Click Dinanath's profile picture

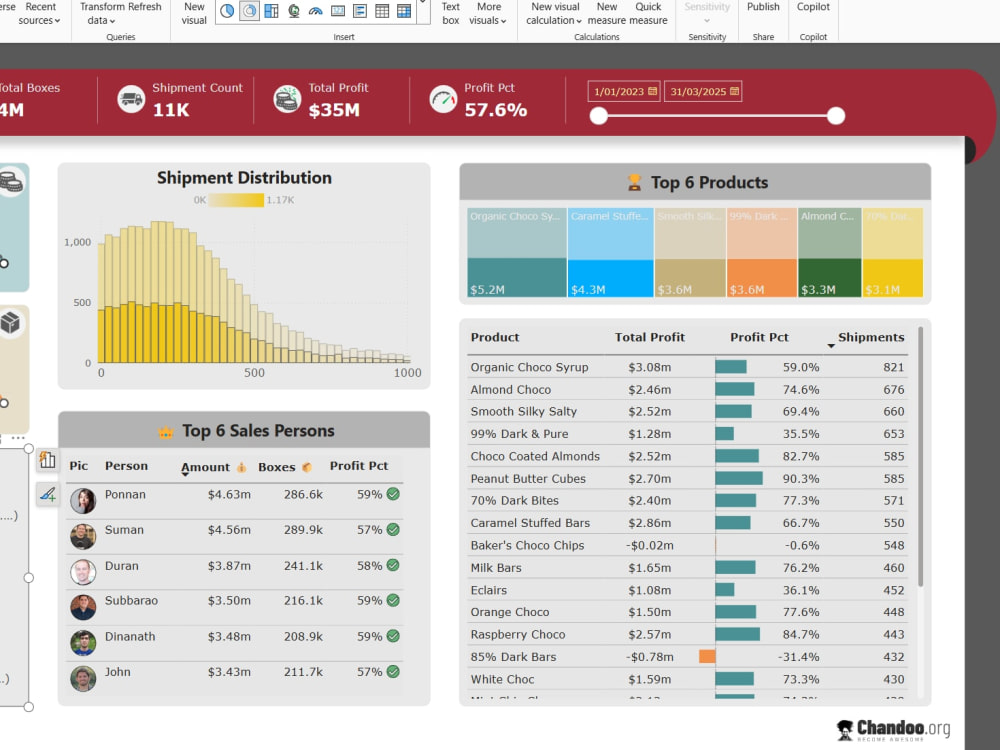click(83, 643)
